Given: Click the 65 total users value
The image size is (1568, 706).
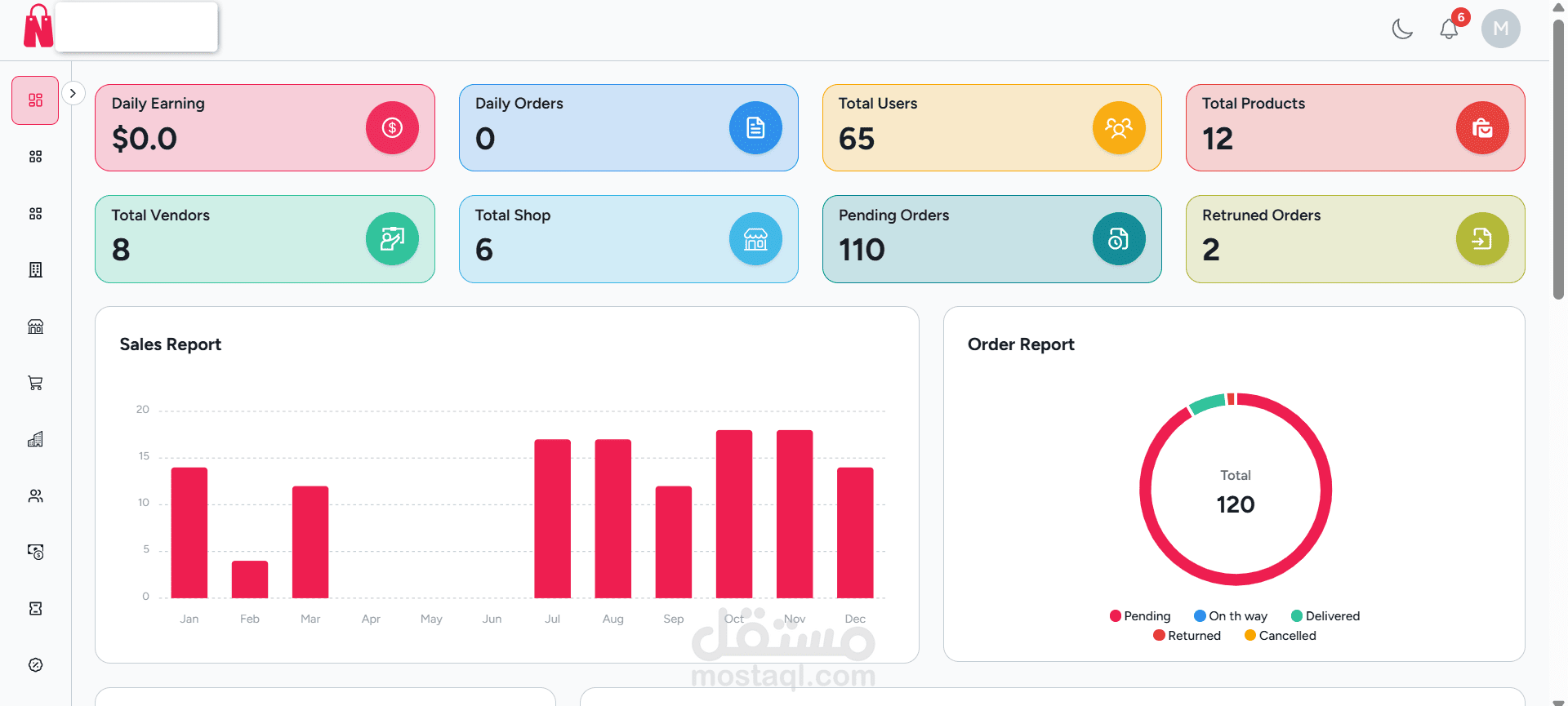Looking at the screenshot, I should click(x=857, y=139).
